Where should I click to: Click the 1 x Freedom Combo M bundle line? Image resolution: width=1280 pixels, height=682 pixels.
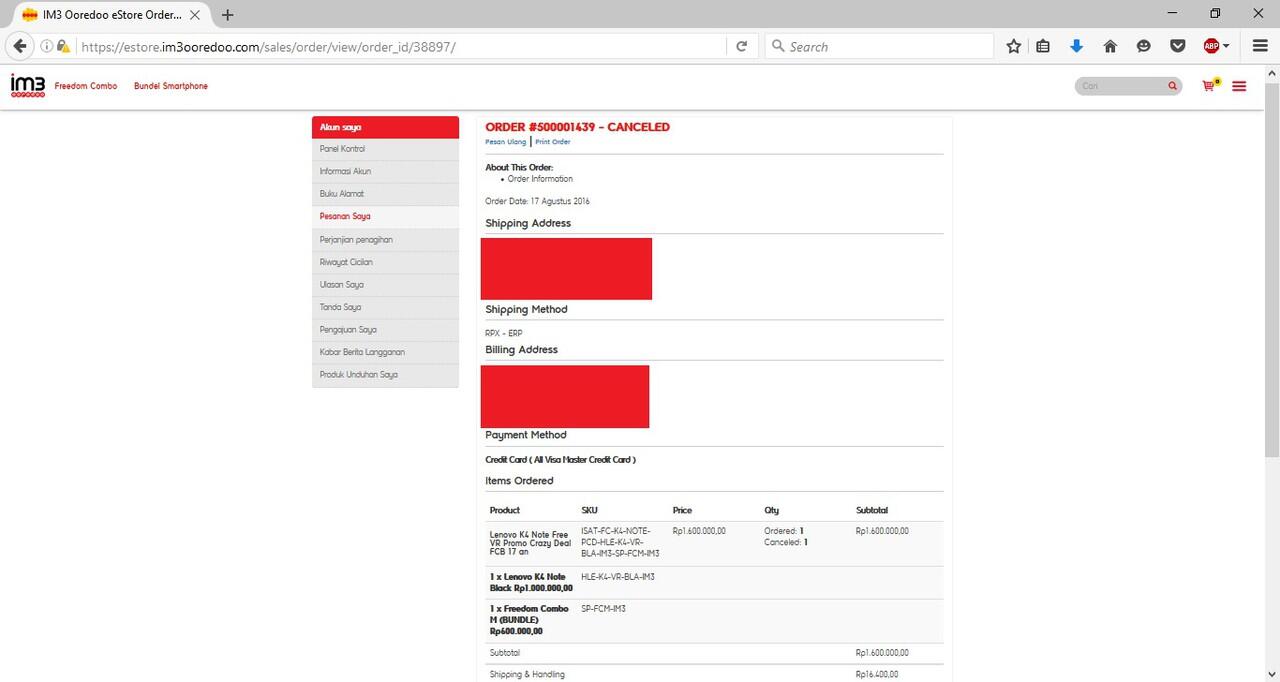pos(529,620)
